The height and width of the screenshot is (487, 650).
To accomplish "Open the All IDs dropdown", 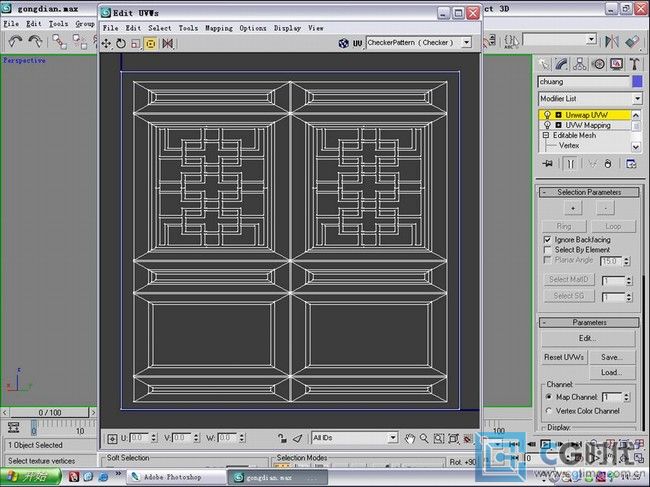I will click(393, 438).
